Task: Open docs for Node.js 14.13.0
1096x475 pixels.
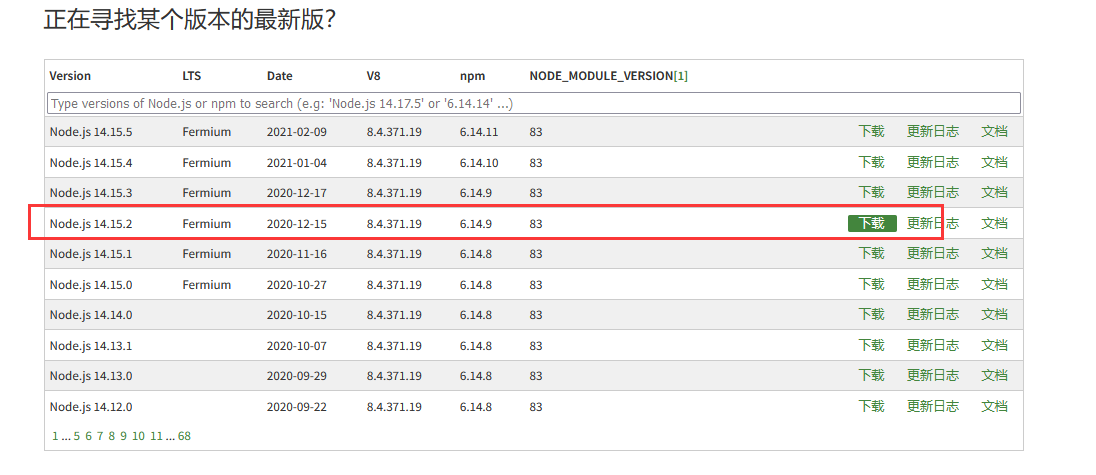Action: tap(995, 376)
